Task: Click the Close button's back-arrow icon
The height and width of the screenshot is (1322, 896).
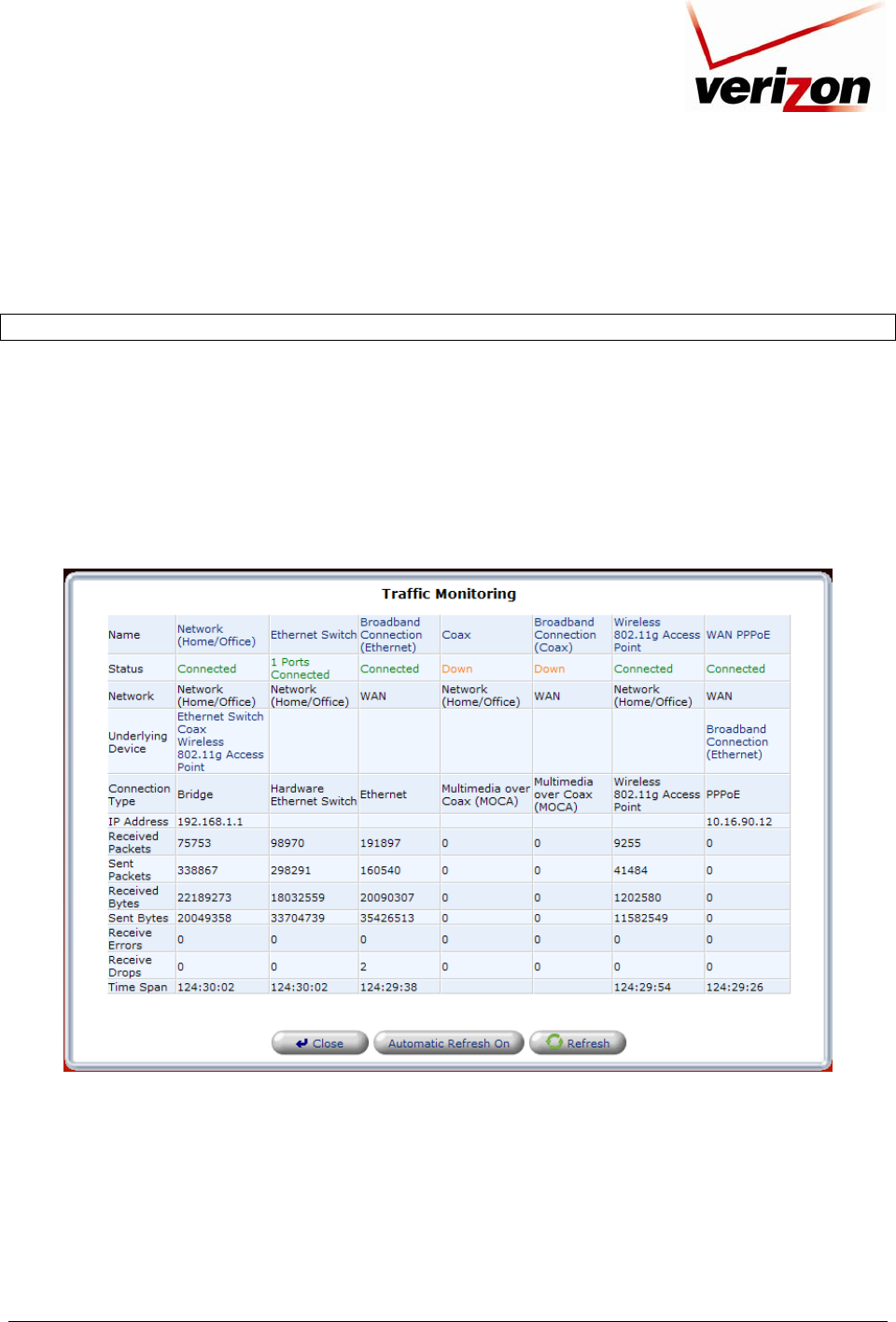Action: (301, 1044)
